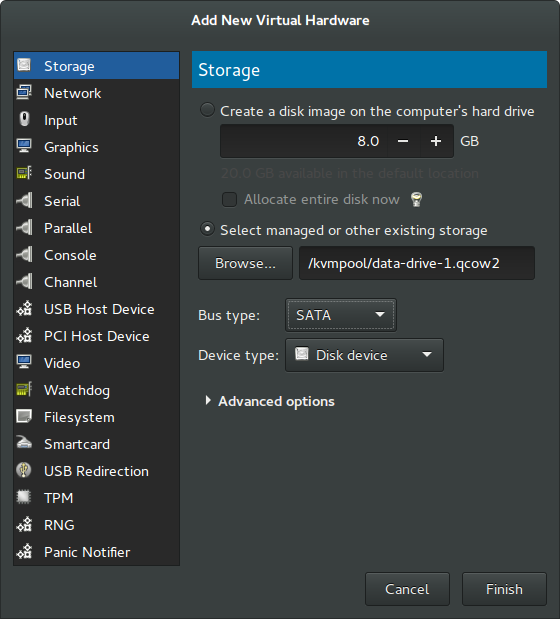The image size is (560, 619).
Task: Select the Video label
Action: (62, 363)
